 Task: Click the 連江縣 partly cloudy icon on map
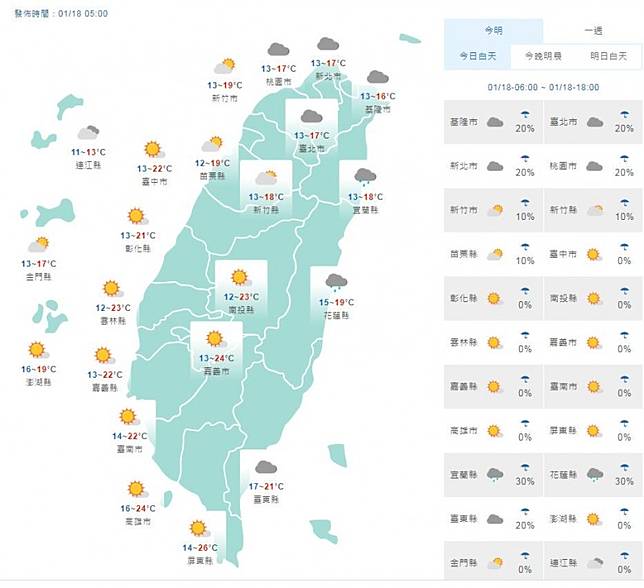click(89, 132)
